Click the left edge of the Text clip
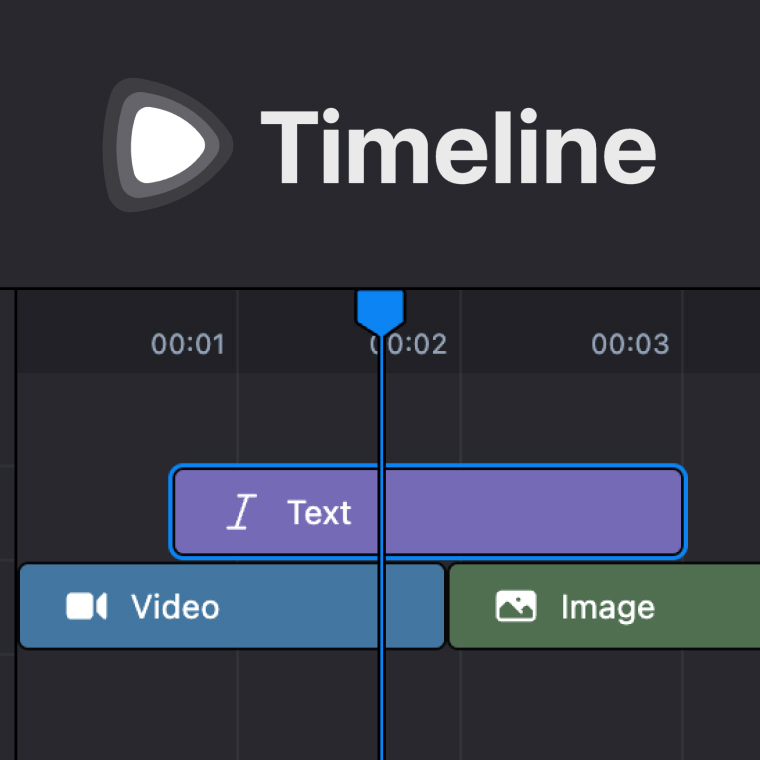Viewport: 760px width, 760px height. (173, 512)
